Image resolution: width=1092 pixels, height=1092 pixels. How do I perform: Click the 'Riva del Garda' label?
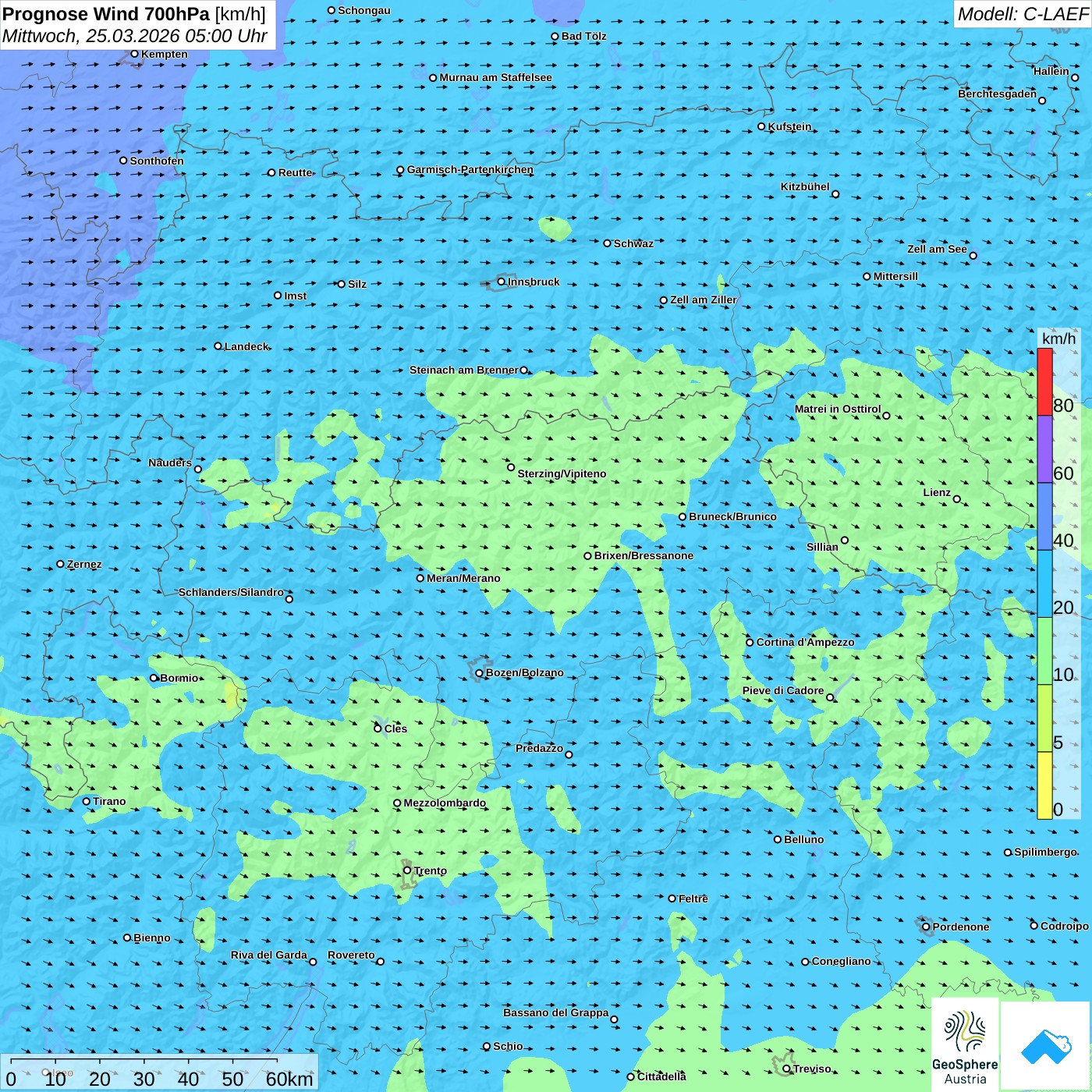[x=269, y=955]
